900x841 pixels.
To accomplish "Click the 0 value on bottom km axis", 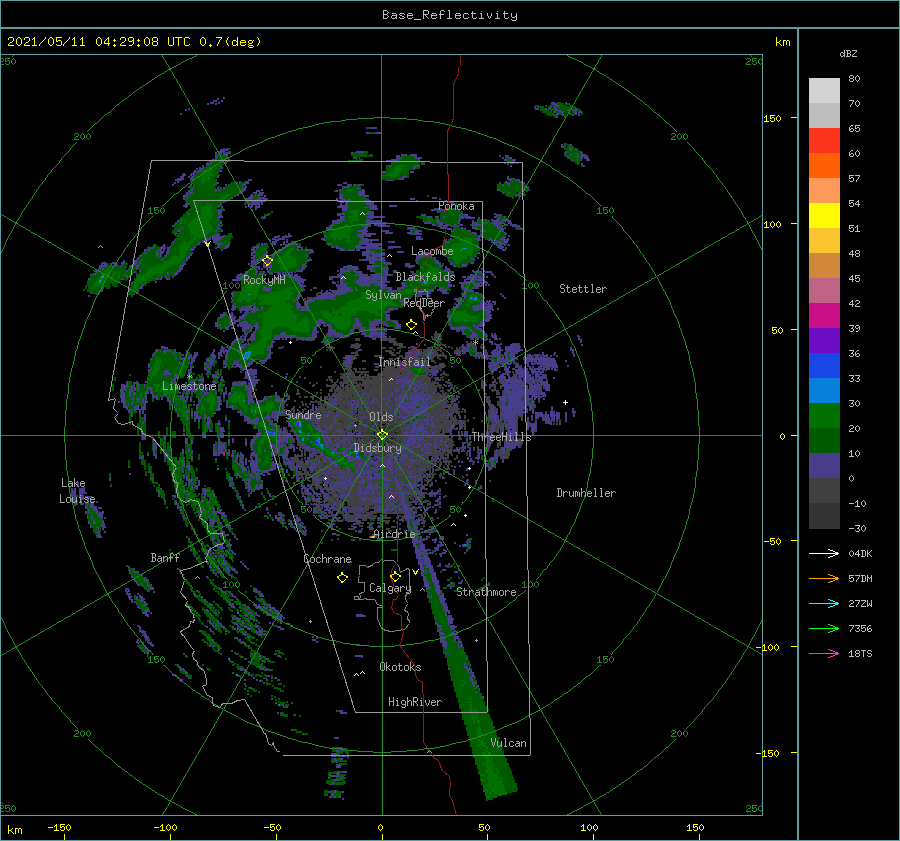I will pos(380,827).
